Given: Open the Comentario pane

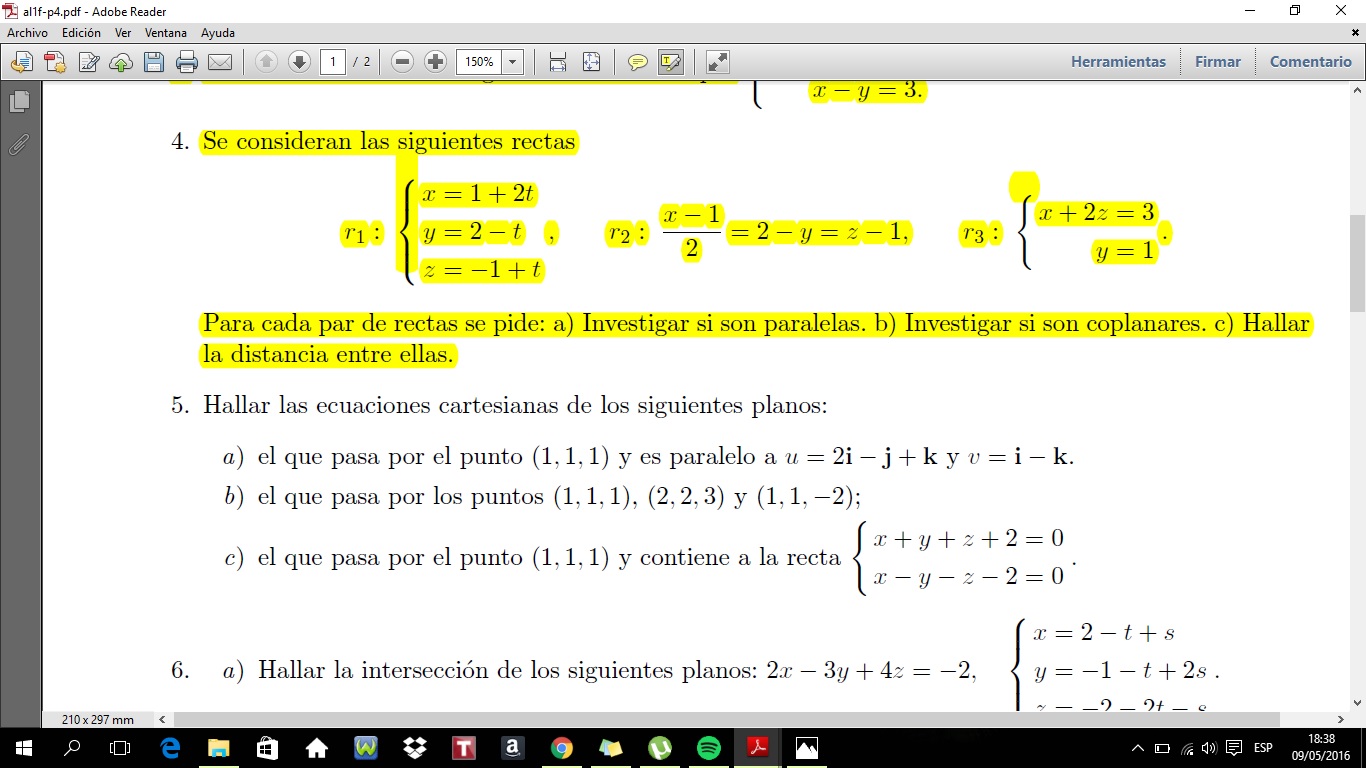Looking at the screenshot, I should tap(1310, 62).
